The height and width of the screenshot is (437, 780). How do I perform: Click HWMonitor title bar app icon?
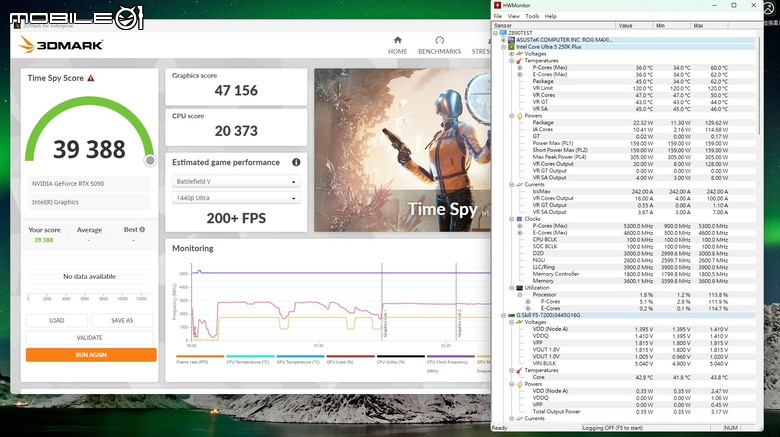click(x=497, y=5)
